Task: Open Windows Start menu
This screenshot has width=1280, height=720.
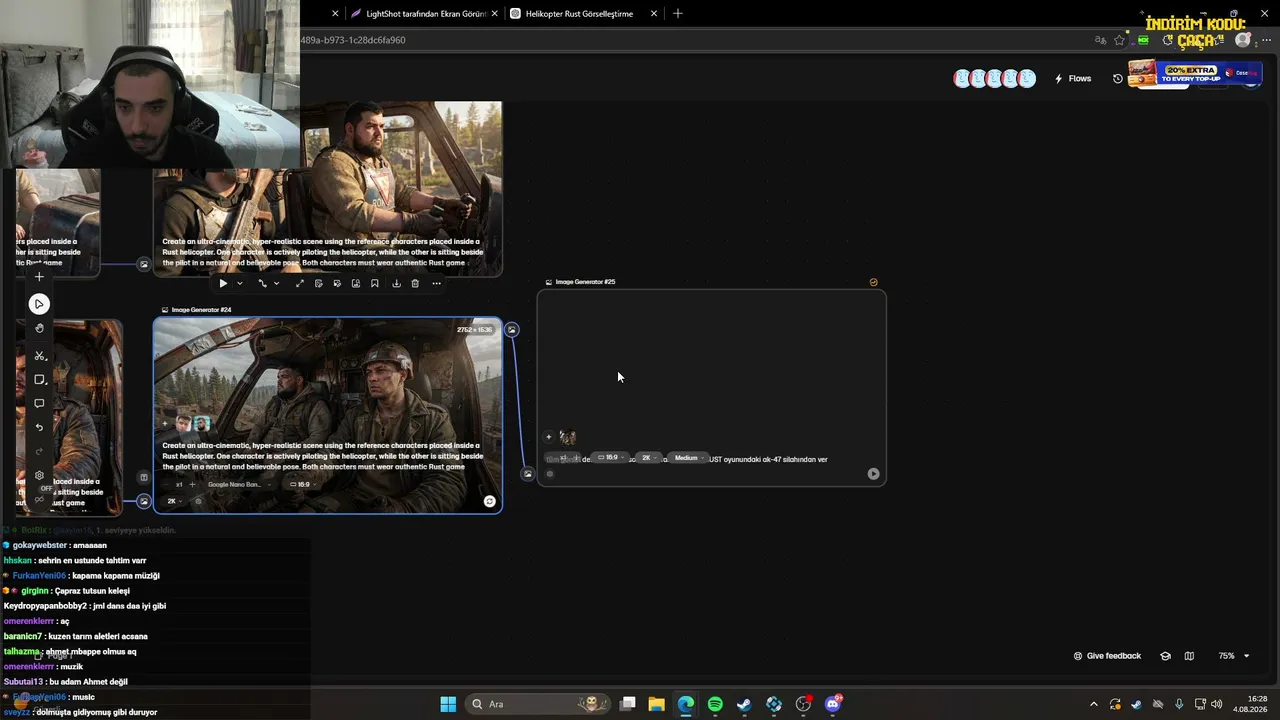Action: pyautogui.click(x=448, y=704)
